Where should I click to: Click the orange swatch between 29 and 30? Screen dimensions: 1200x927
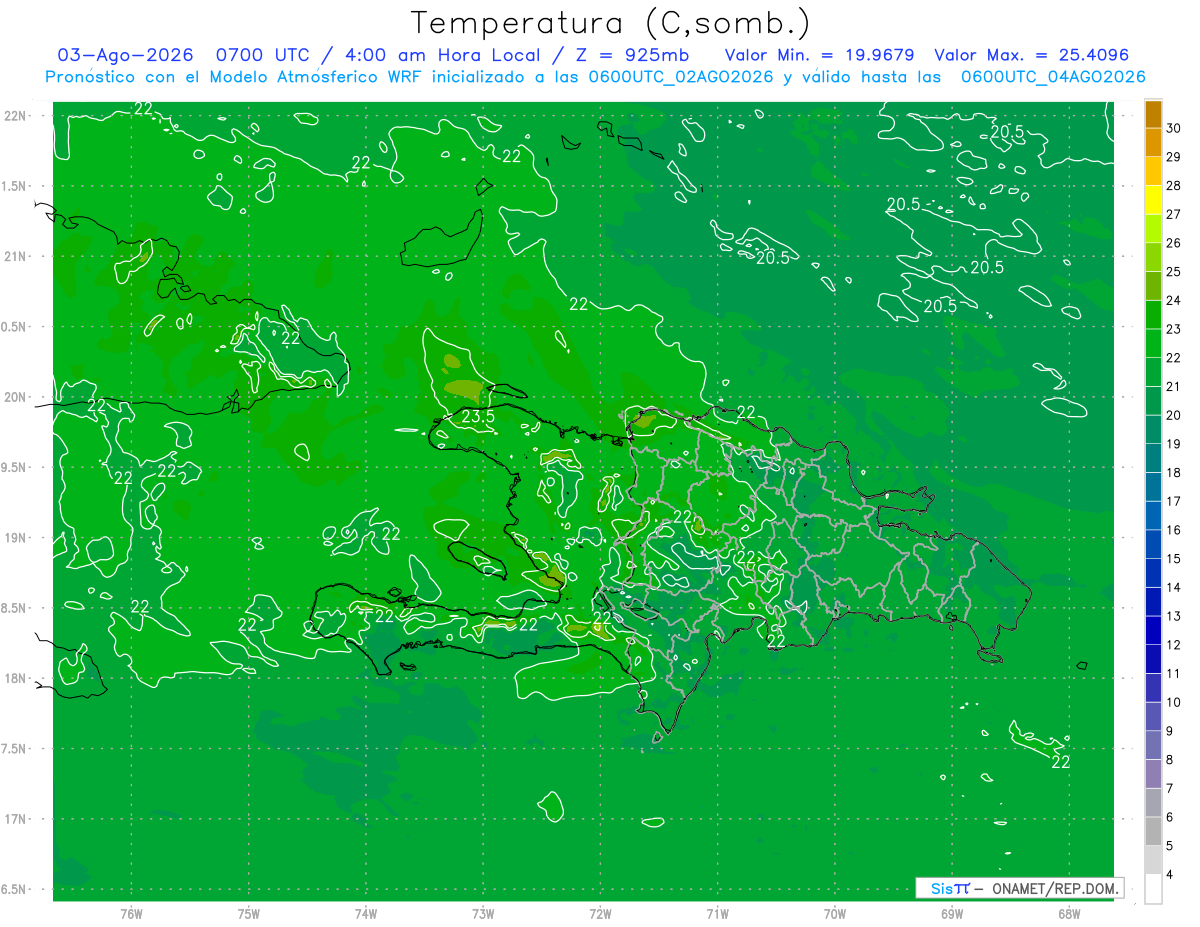pos(1154,143)
